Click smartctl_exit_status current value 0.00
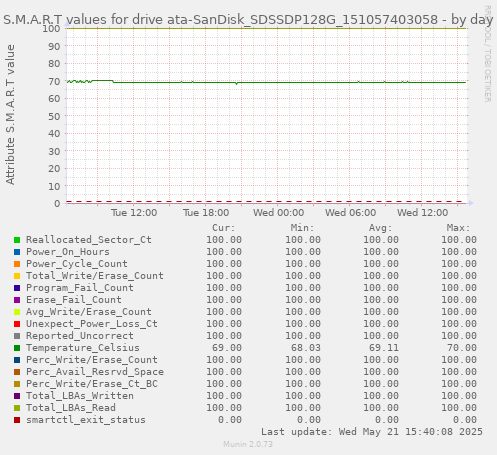 (x=230, y=420)
